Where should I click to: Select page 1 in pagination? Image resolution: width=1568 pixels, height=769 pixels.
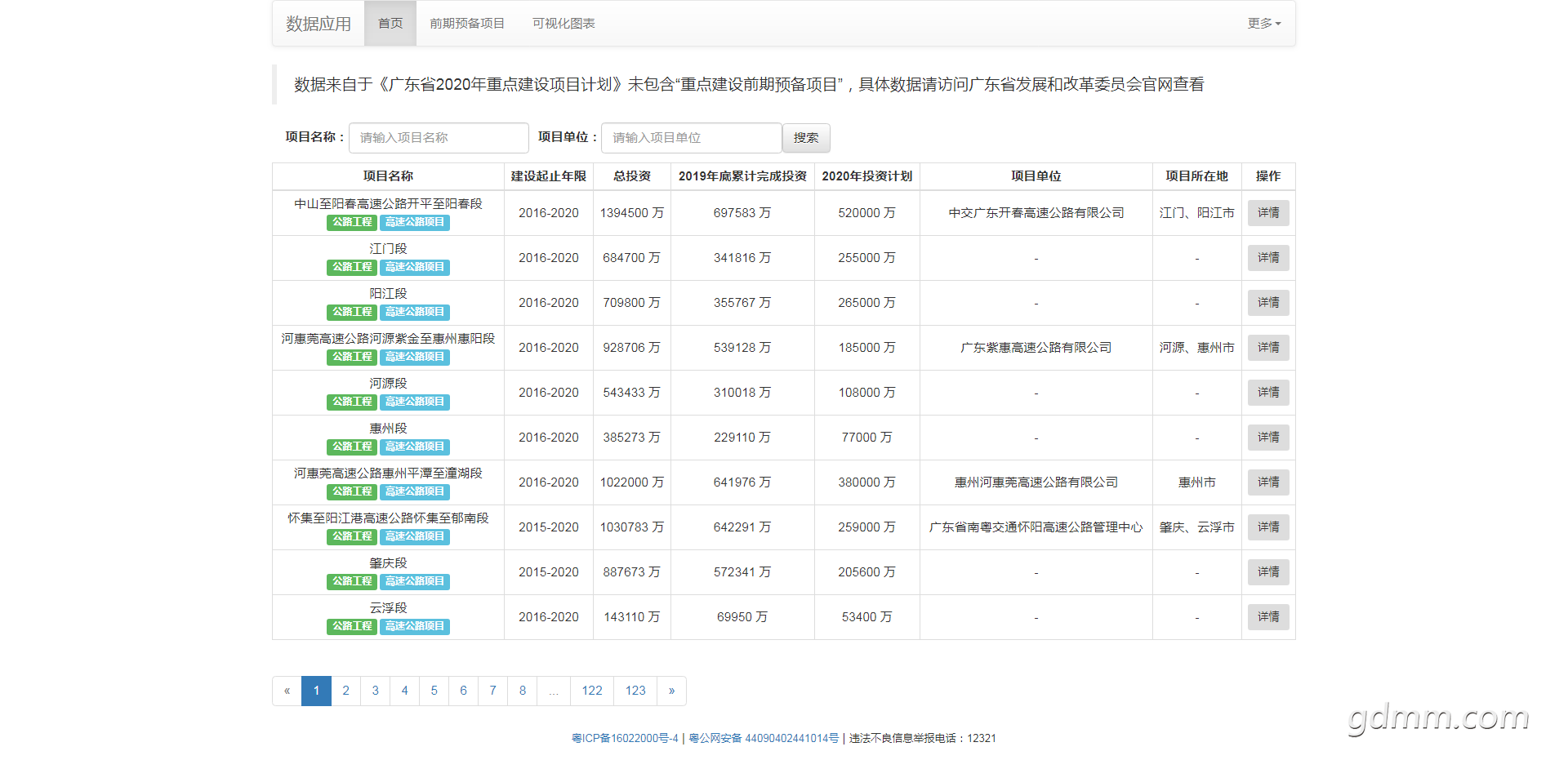point(316,691)
